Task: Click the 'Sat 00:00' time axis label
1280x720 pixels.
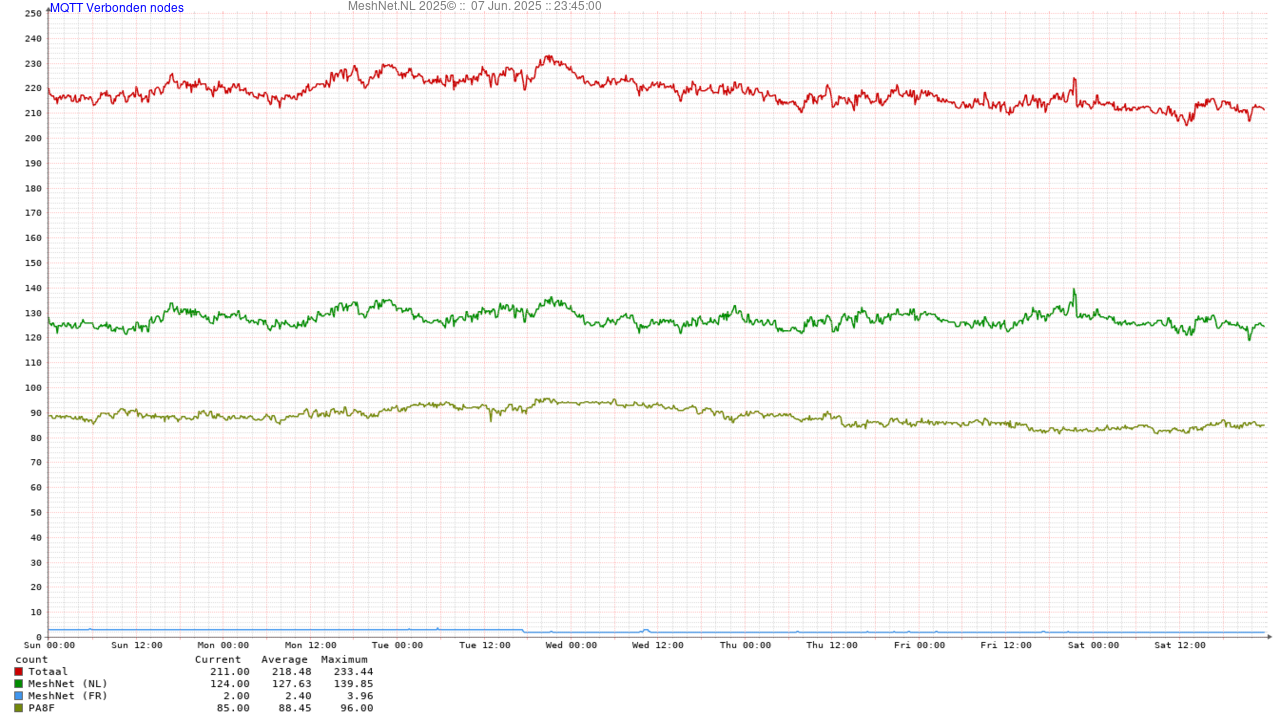Action: [1093, 646]
